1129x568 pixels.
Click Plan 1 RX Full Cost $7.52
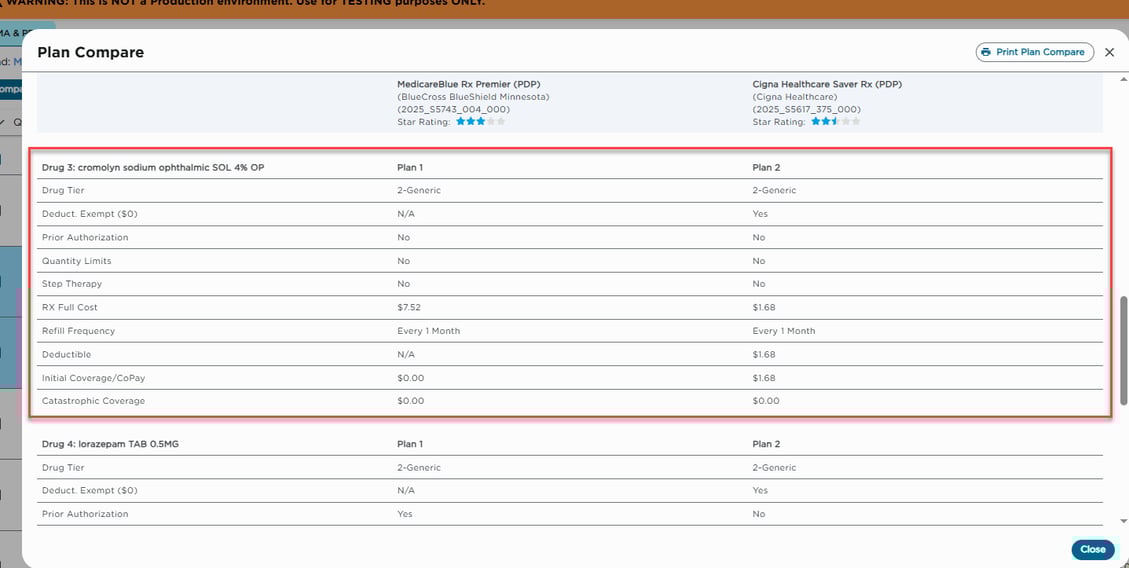(410, 307)
